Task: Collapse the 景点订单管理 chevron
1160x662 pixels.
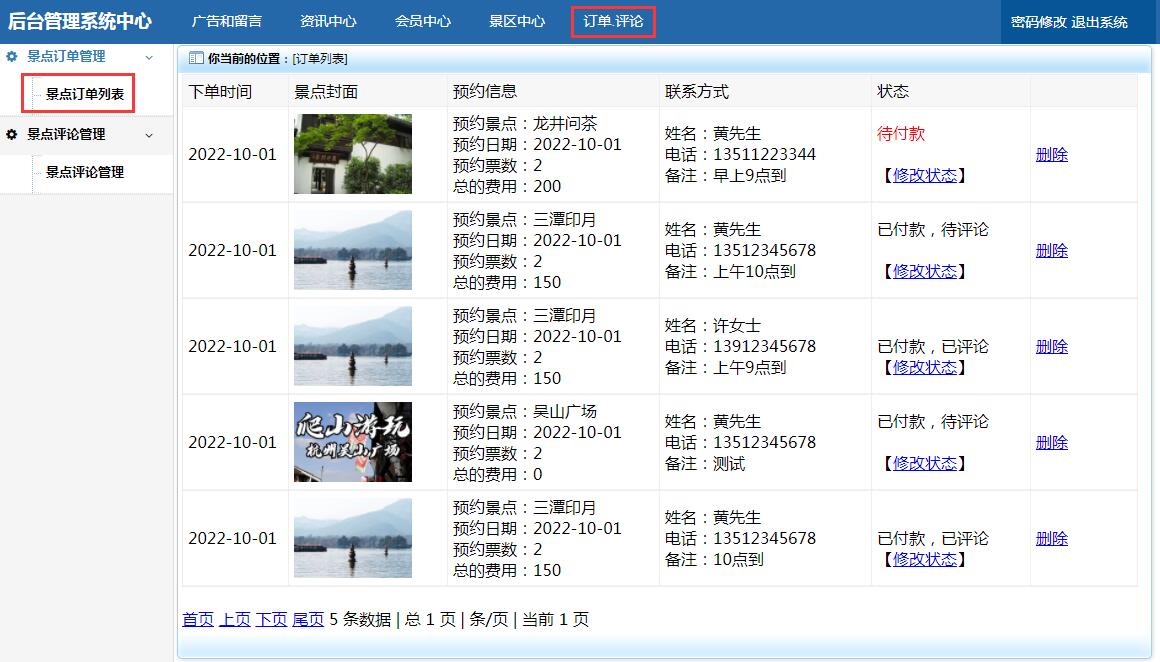Action: click(149, 57)
